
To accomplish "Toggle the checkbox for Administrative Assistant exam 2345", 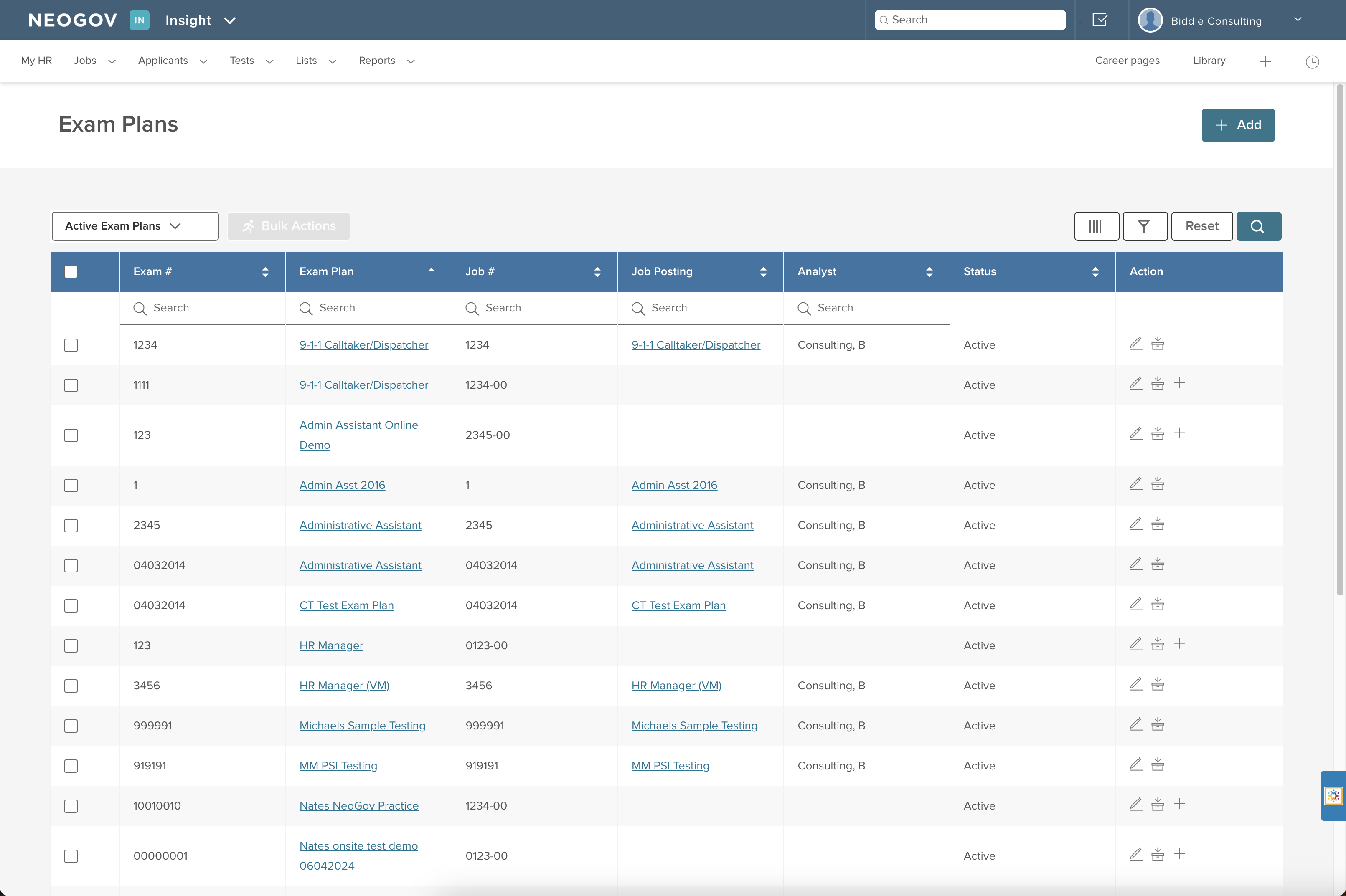I will click(72, 525).
